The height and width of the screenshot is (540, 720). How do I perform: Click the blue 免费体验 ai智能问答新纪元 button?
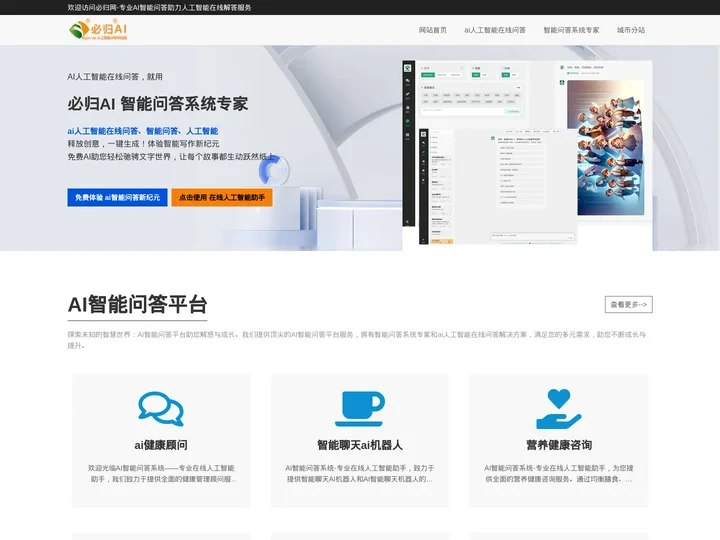[x=117, y=197]
